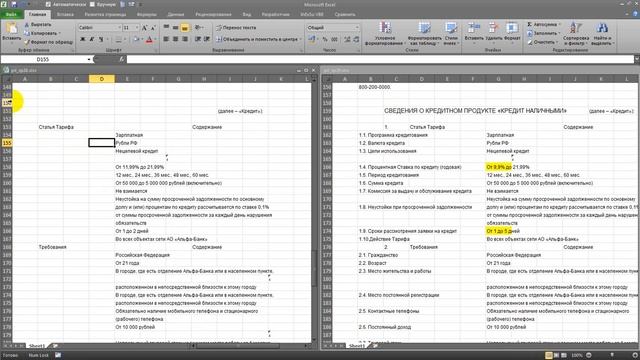
Task: Select Sheet1 tab in the left workbook
Action: (37, 346)
